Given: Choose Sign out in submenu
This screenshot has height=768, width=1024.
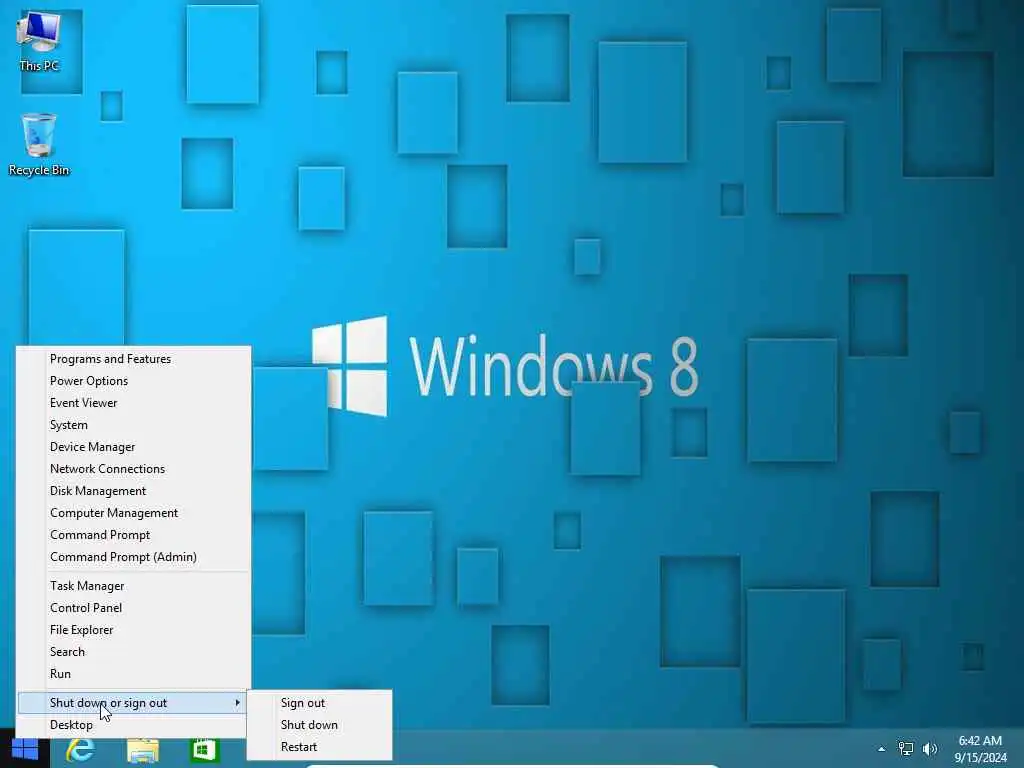Looking at the screenshot, I should pyautogui.click(x=319, y=703).
